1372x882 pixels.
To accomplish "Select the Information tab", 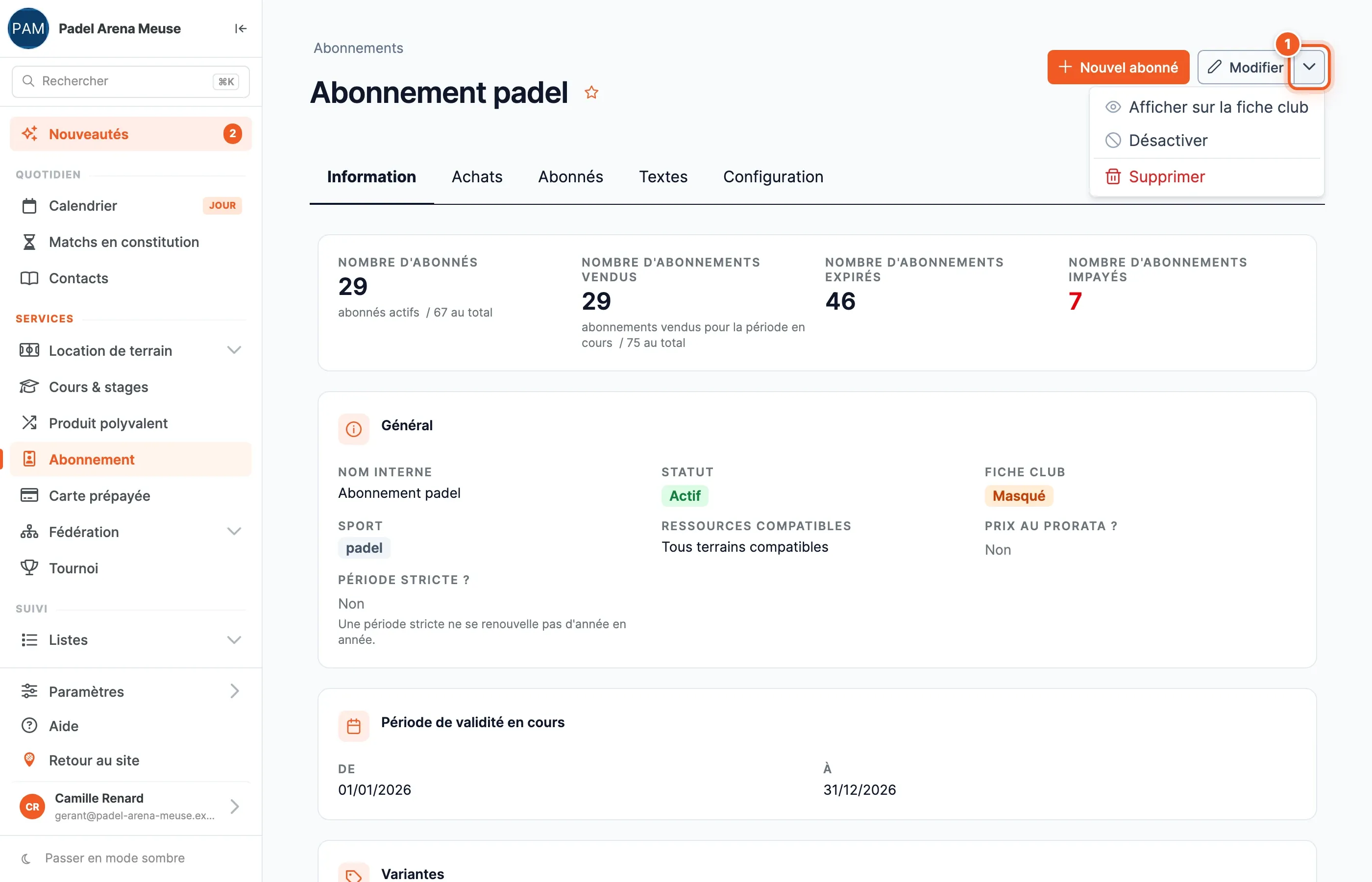I will pos(371,176).
